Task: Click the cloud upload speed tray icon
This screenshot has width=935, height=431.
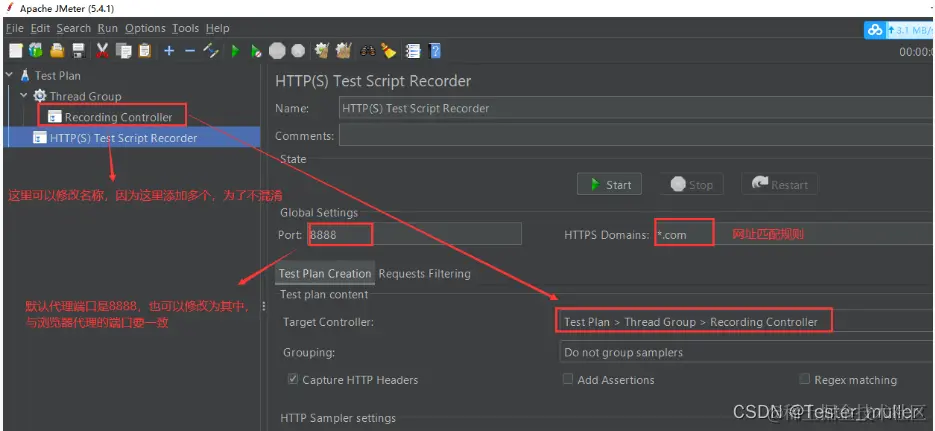Action: [x=875, y=30]
